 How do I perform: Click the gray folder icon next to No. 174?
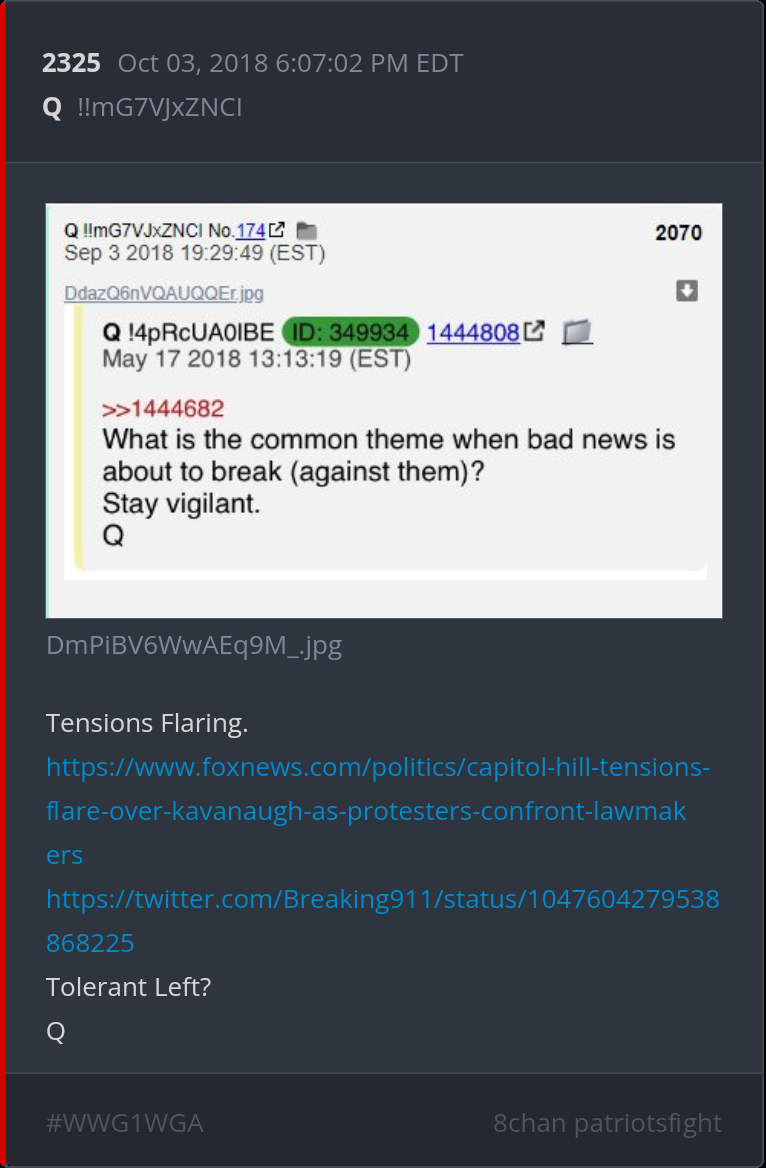click(306, 232)
